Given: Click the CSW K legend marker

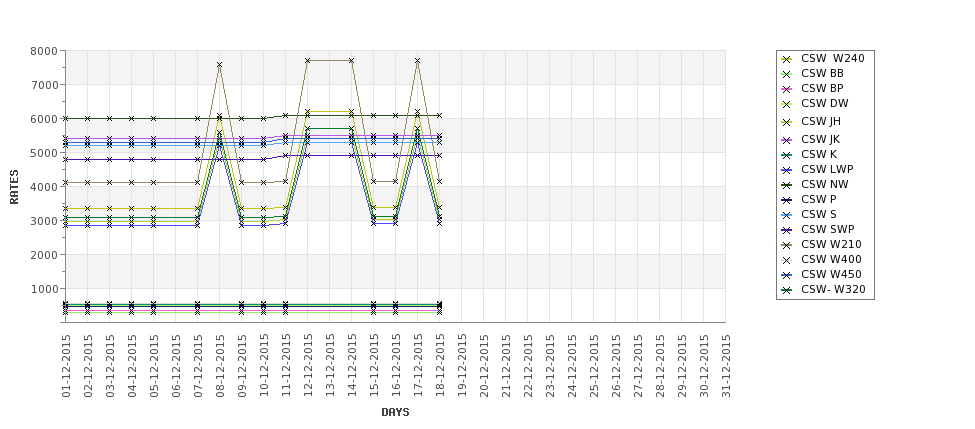Looking at the screenshot, I should [x=787, y=155].
